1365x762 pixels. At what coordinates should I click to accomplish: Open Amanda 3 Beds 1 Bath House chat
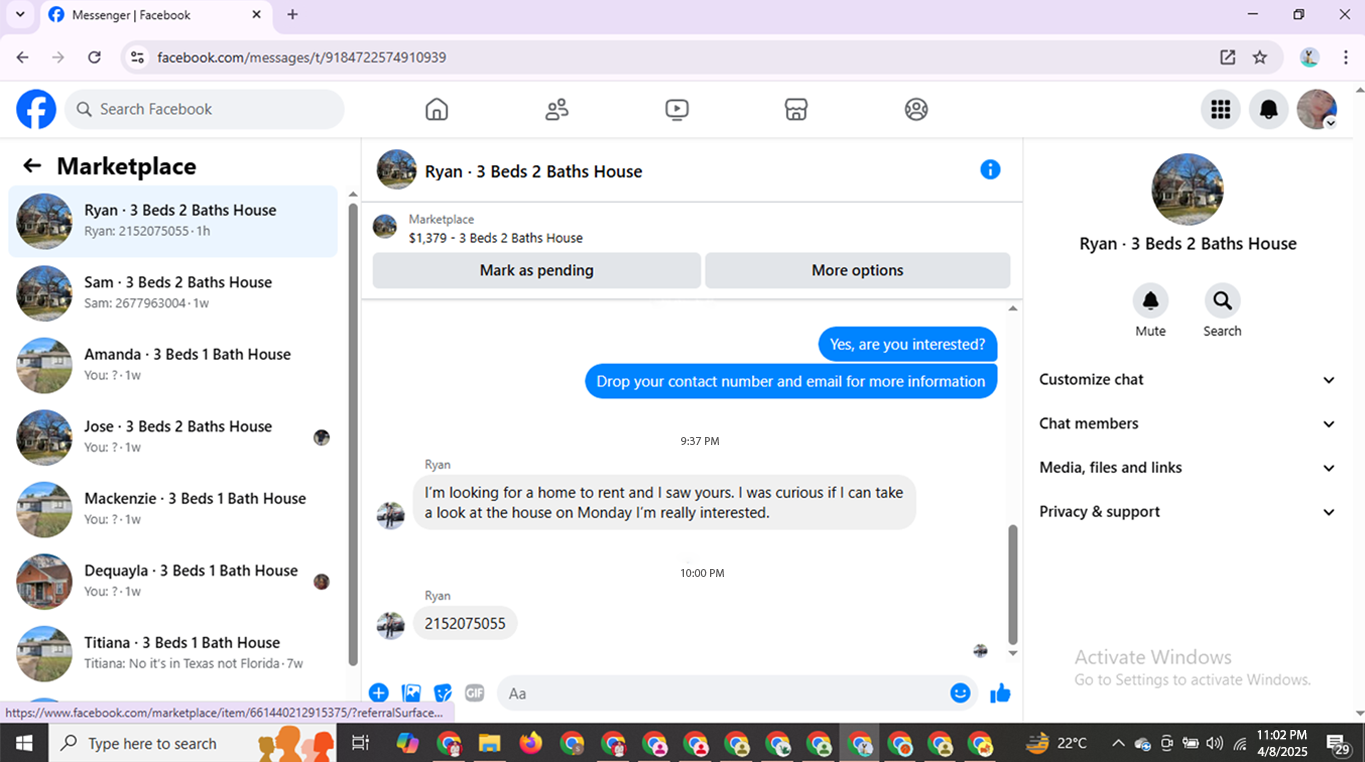173,365
